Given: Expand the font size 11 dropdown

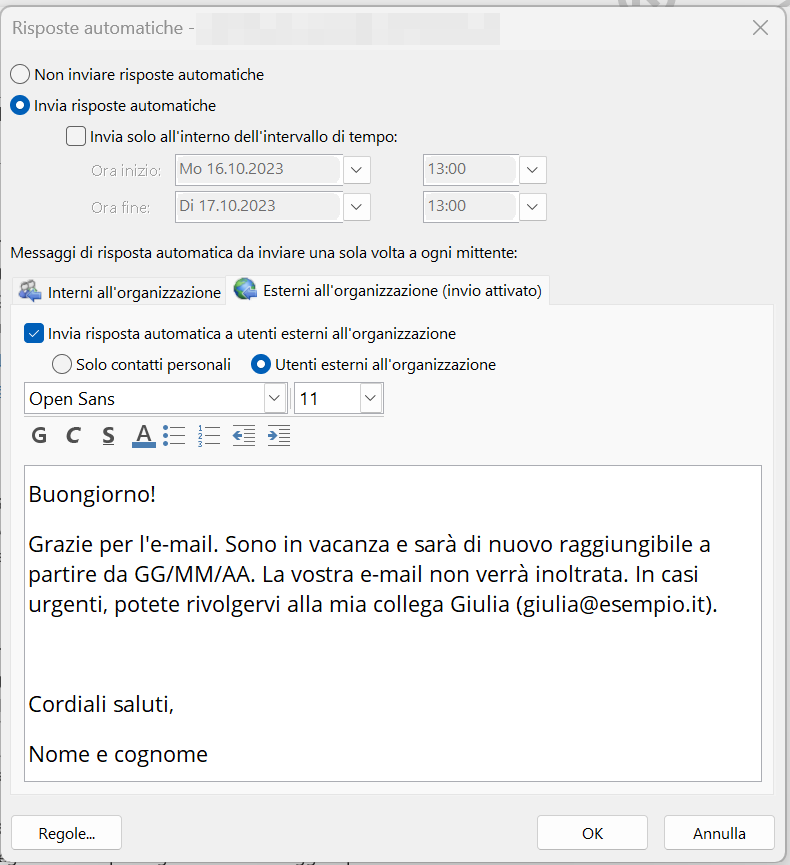Looking at the screenshot, I should (371, 398).
